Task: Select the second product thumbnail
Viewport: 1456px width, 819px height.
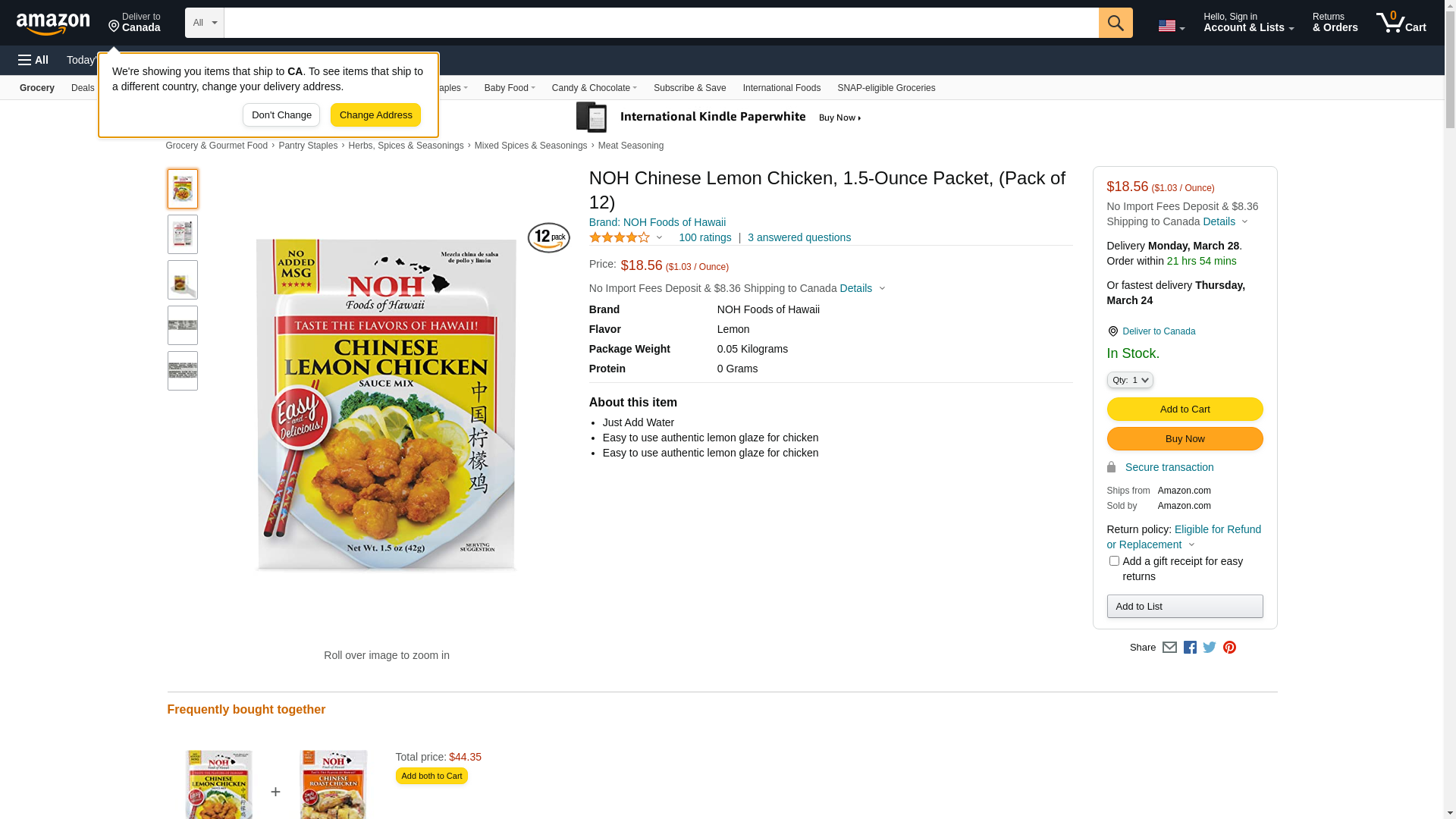Action: (183, 234)
